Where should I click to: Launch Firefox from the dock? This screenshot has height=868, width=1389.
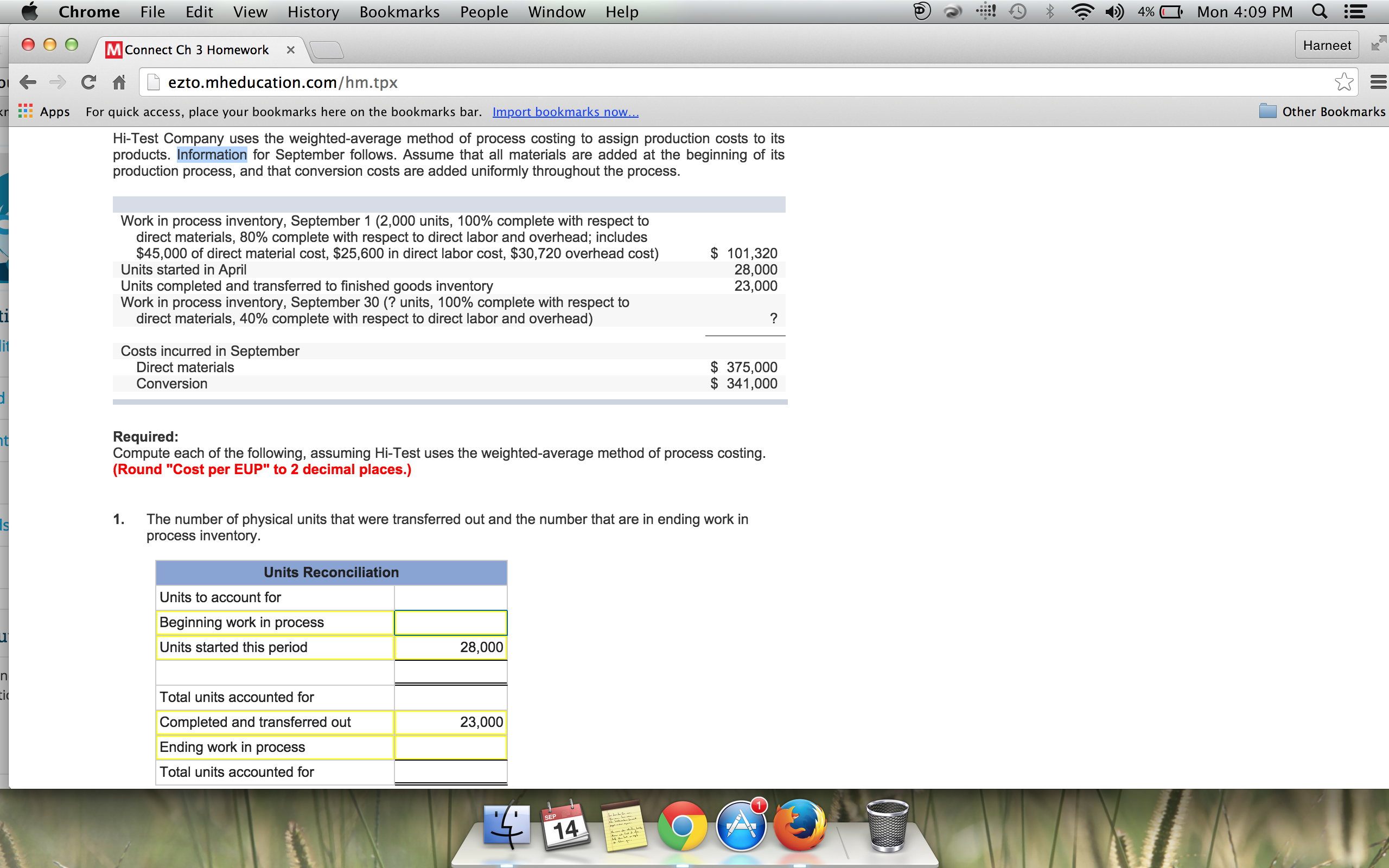tap(800, 827)
